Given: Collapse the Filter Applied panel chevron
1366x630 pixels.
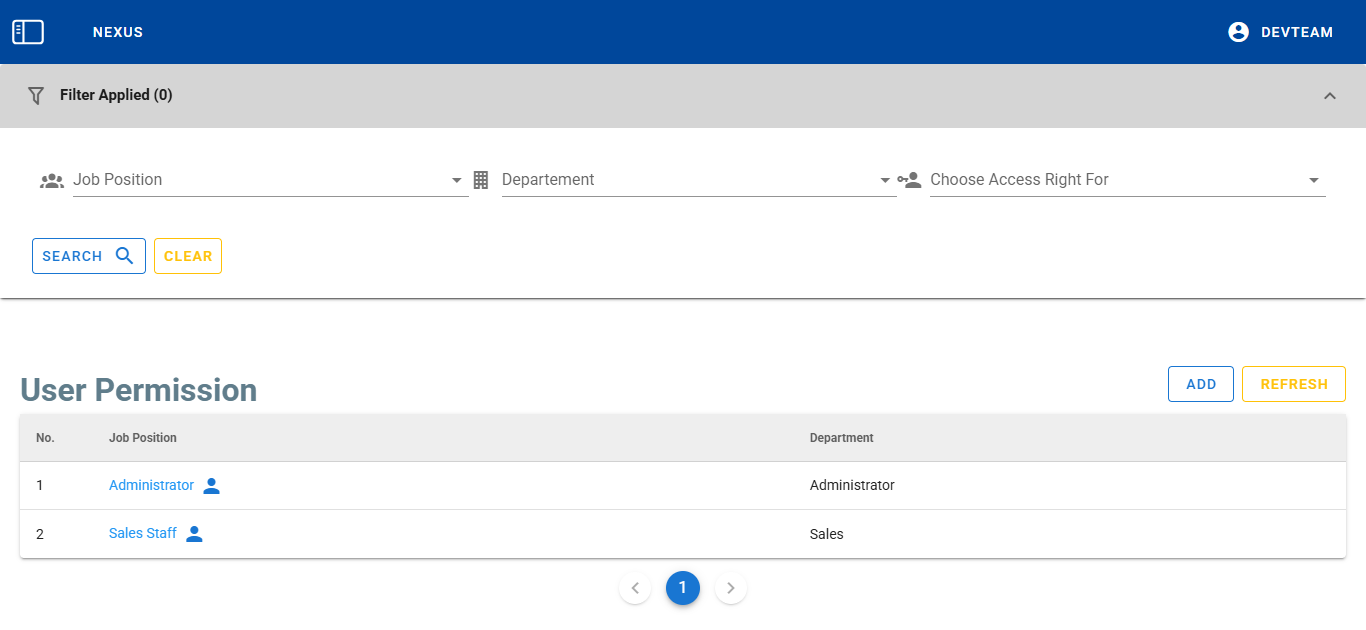Looking at the screenshot, I should click(x=1329, y=96).
